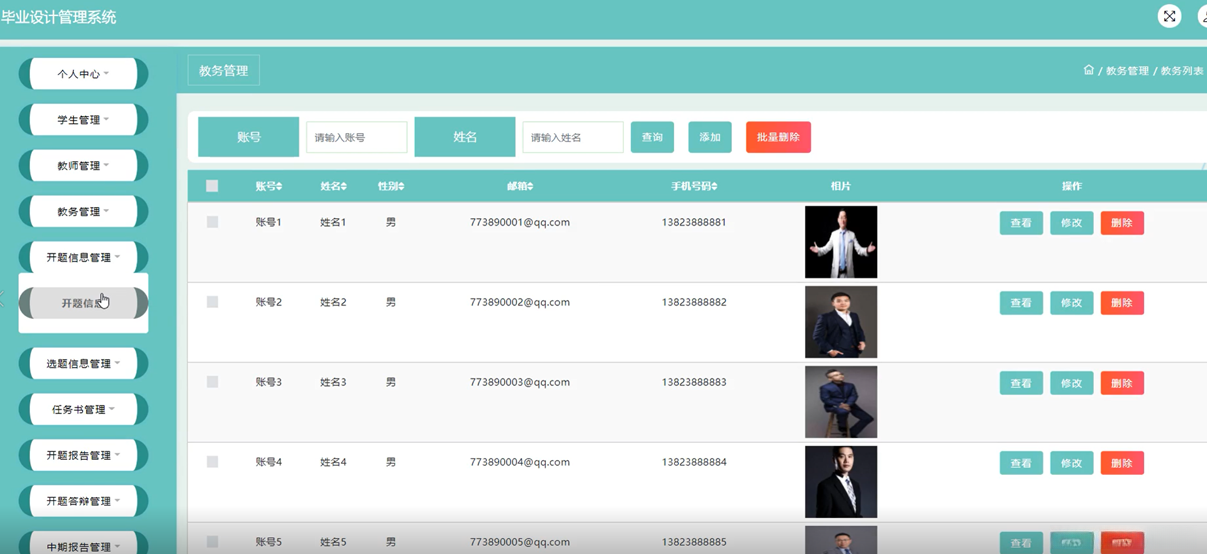The width and height of the screenshot is (1207, 556).
Task: Click the 教务管理 page title tab
Action: pyautogui.click(x=223, y=71)
